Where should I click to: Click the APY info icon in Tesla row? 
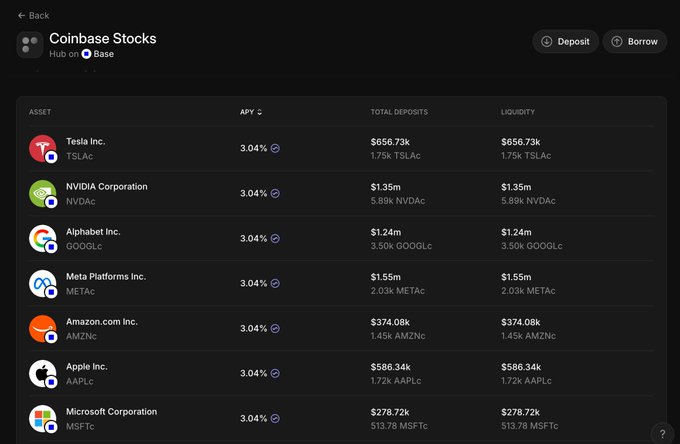click(275, 148)
